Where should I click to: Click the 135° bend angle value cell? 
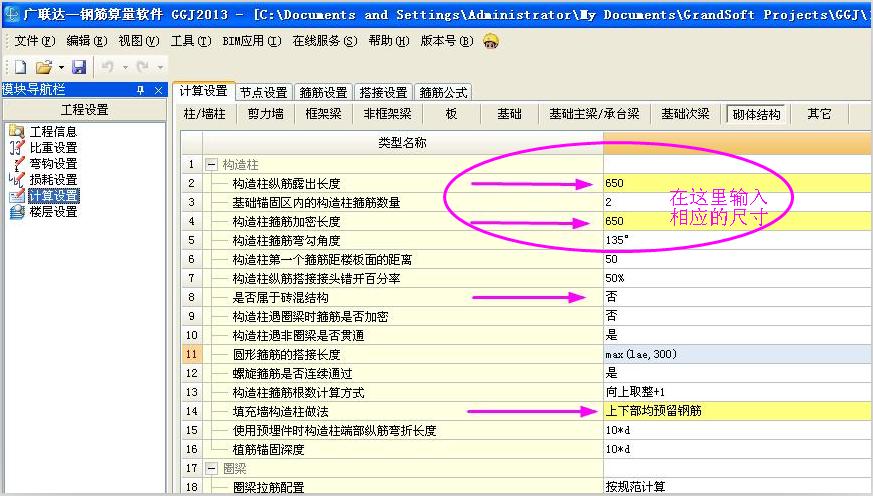[738, 240]
